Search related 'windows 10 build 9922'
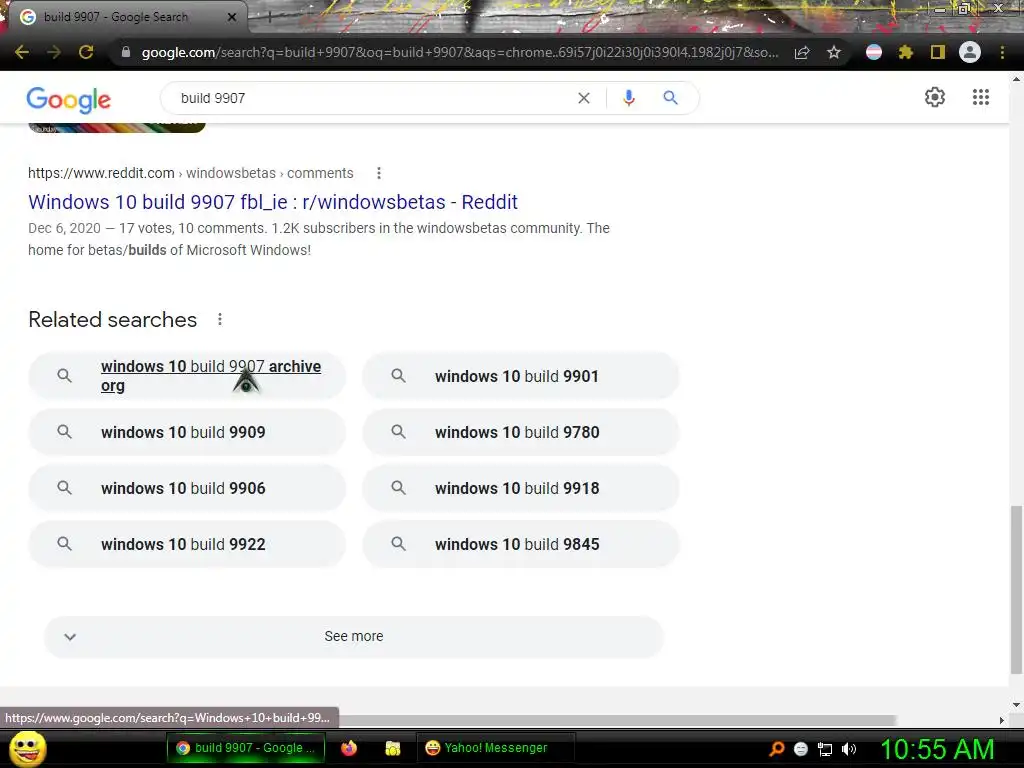 187,544
